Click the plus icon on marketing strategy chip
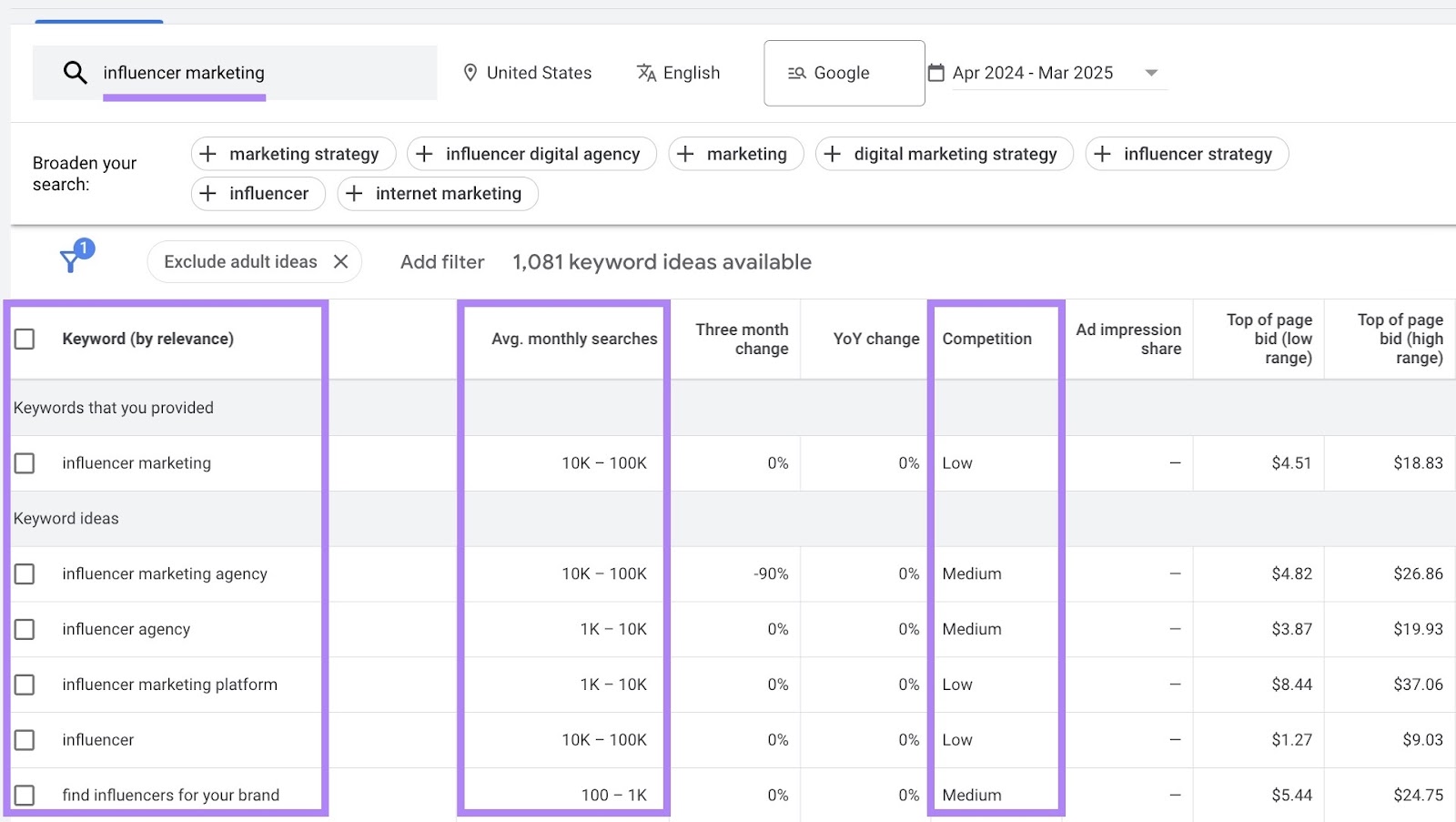Image resolution: width=1456 pixels, height=822 pixels. click(208, 154)
